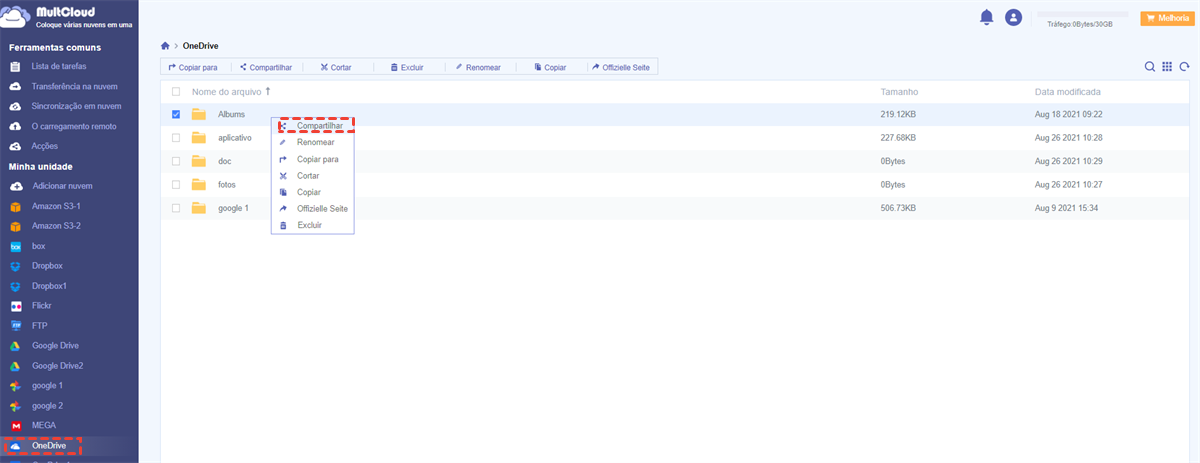1200x463 pixels.
Task: Select Compartilhar in the context menu
Action: pos(313,126)
